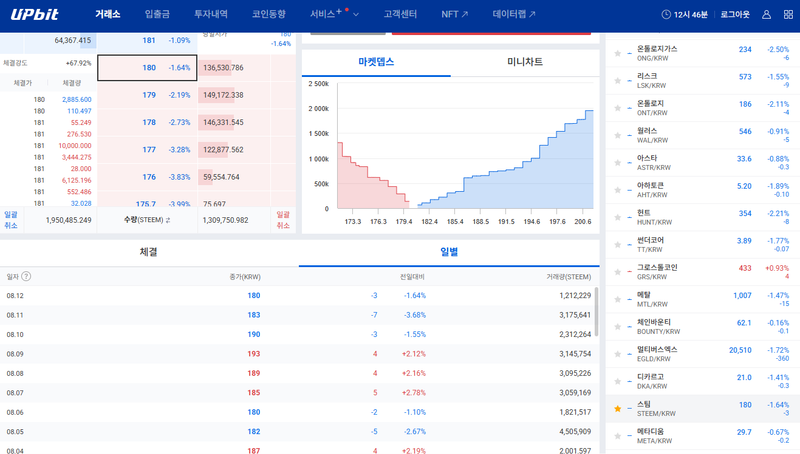The width and height of the screenshot is (800, 454).
Task: Click the 10,000.000 trade volume entry
Action: coord(74,145)
